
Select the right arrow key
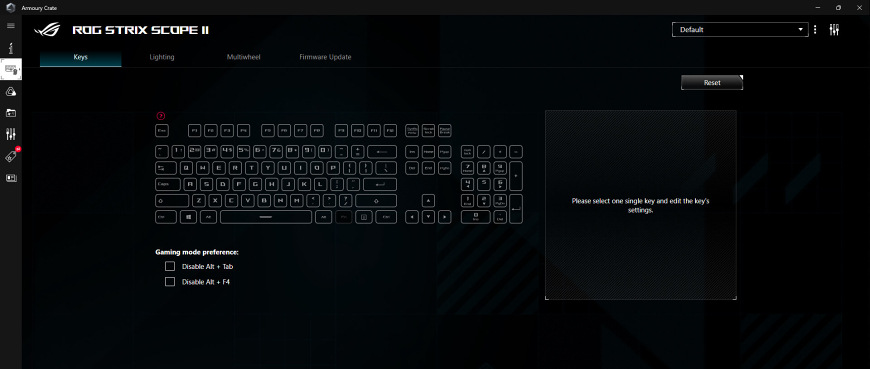coord(444,217)
